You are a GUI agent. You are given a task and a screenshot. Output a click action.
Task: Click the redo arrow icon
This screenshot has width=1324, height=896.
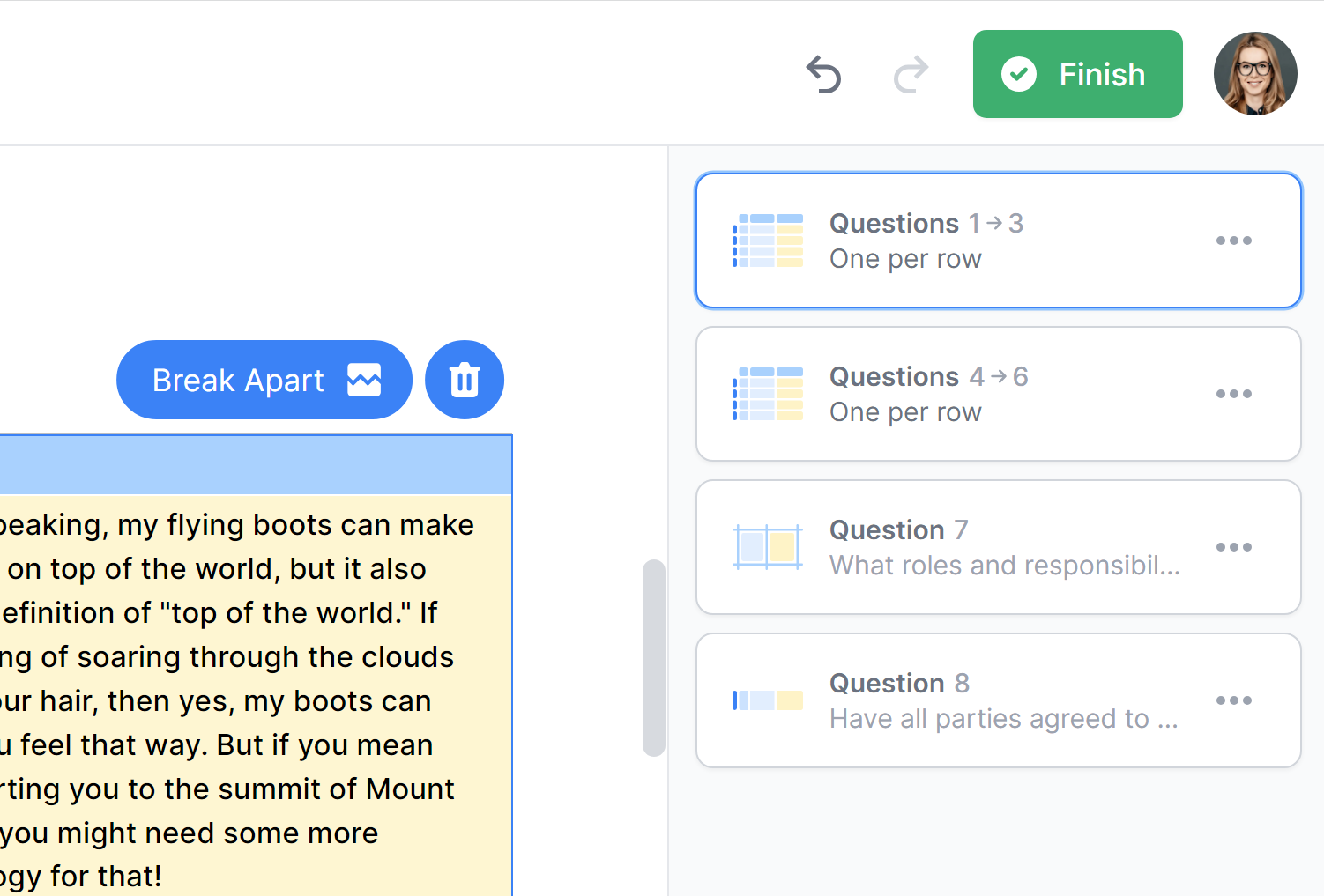pyautogui.click(x=911, y=75)
